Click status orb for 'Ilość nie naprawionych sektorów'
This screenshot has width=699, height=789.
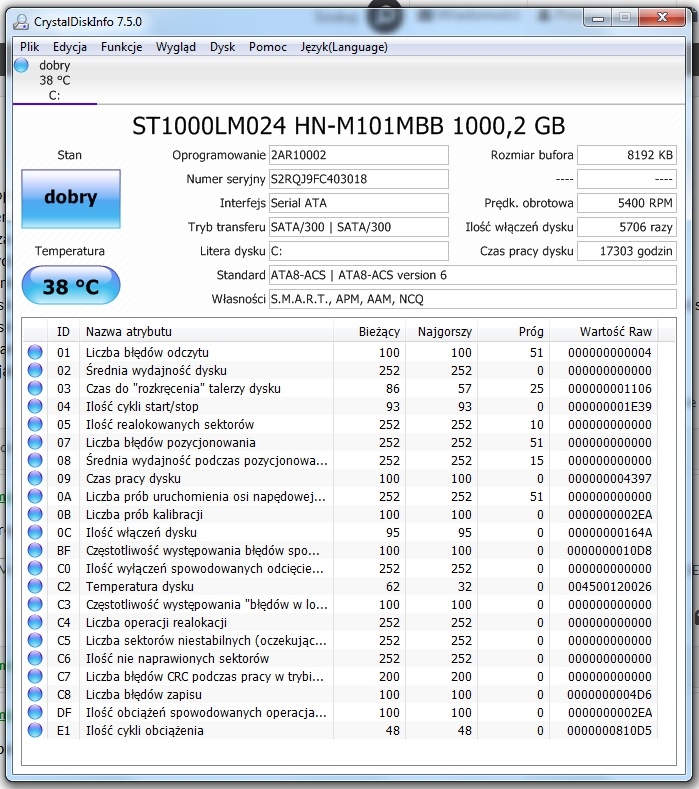coord(35,658)
